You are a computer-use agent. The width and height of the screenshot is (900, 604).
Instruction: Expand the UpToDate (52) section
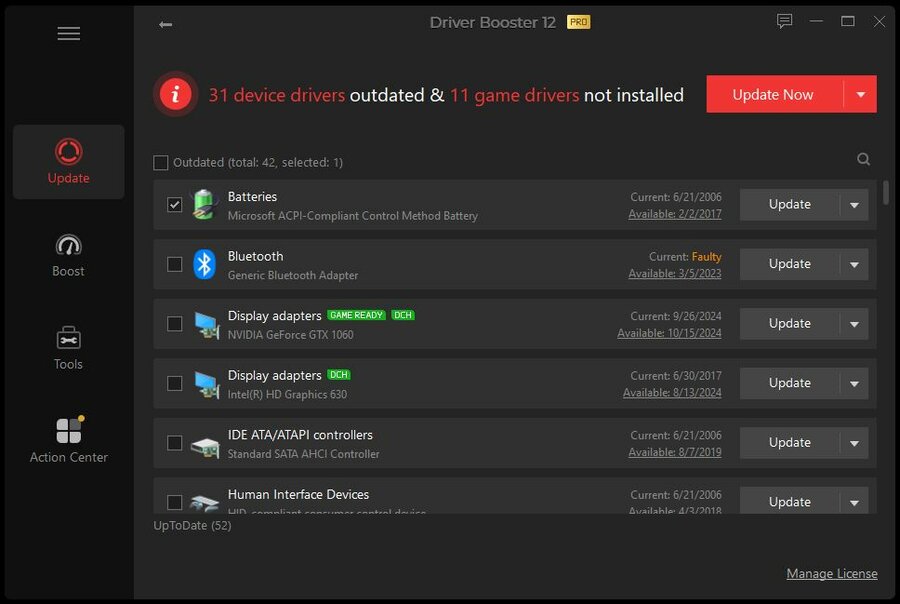pos(192,525)
